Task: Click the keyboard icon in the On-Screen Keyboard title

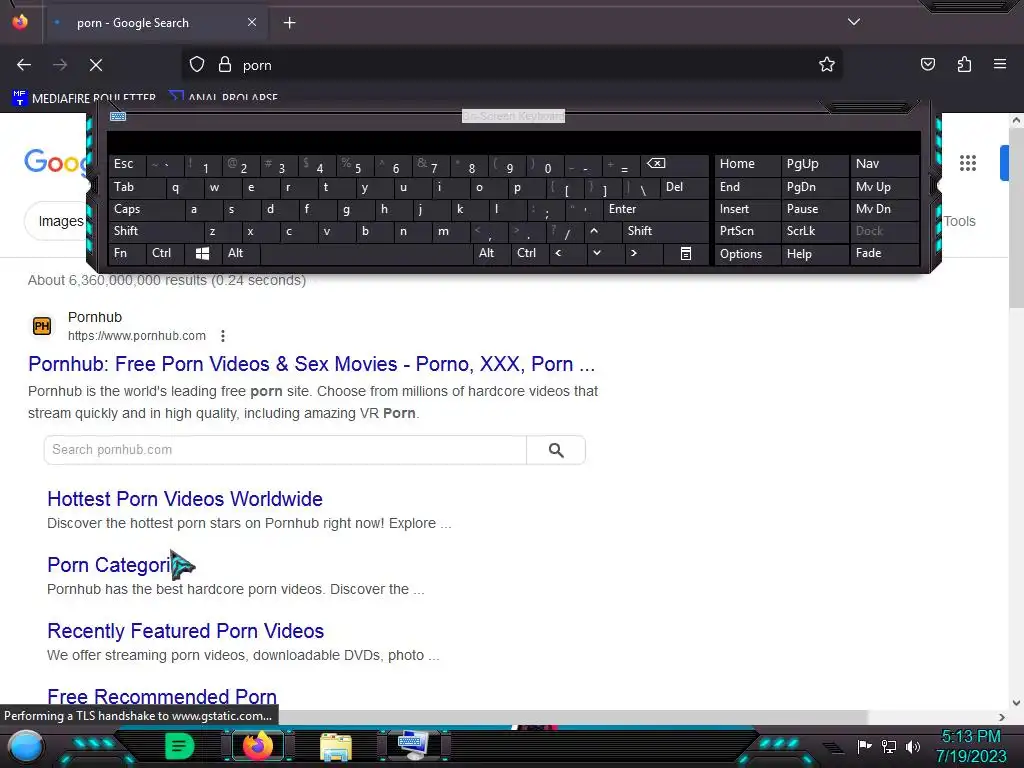Action: pos(118,116)
